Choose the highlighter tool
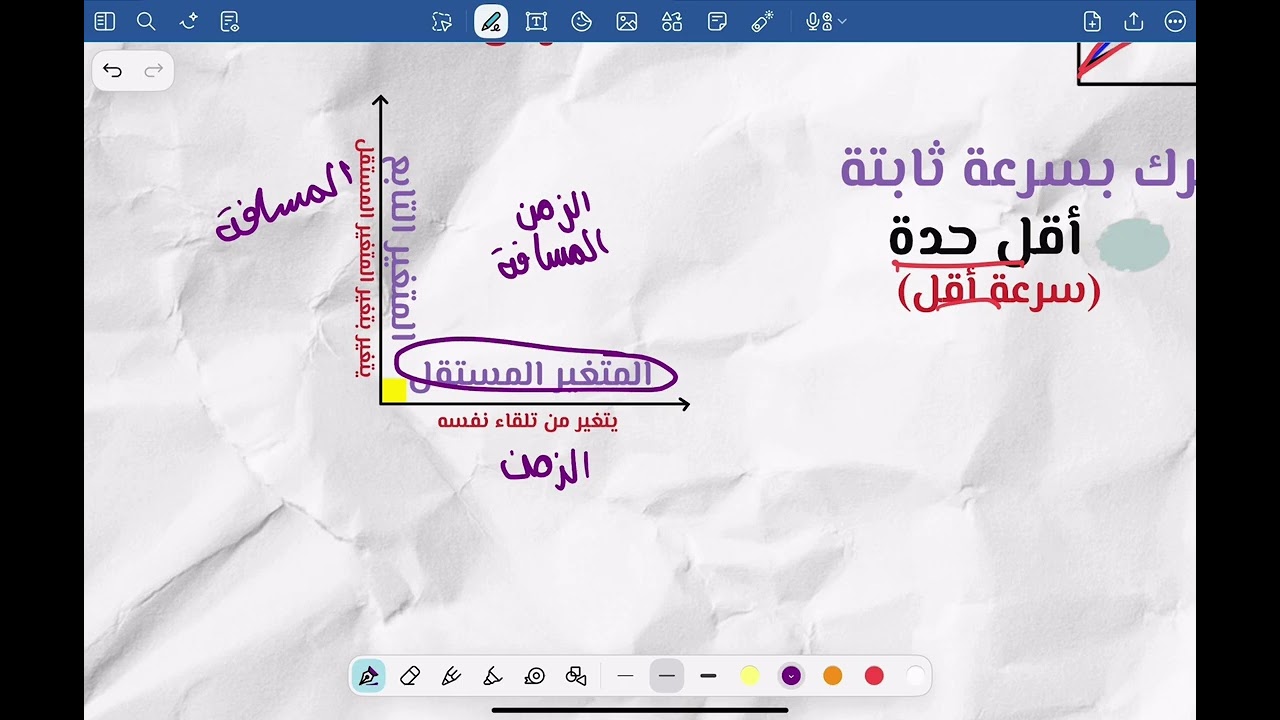The image size is (1280, 720). click(x=492, y=676)
